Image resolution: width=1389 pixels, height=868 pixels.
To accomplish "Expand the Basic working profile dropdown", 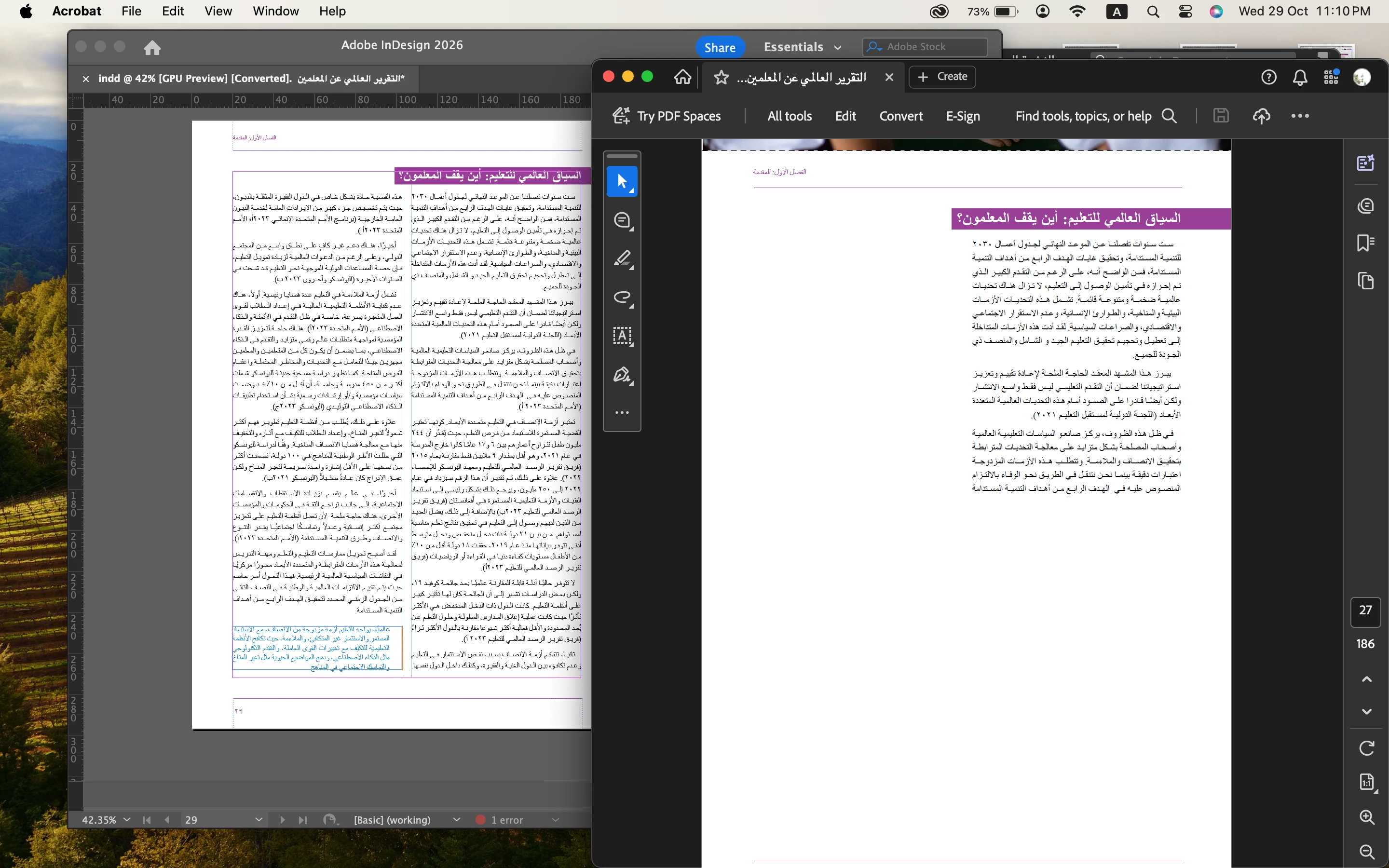I will pos(456,820).
